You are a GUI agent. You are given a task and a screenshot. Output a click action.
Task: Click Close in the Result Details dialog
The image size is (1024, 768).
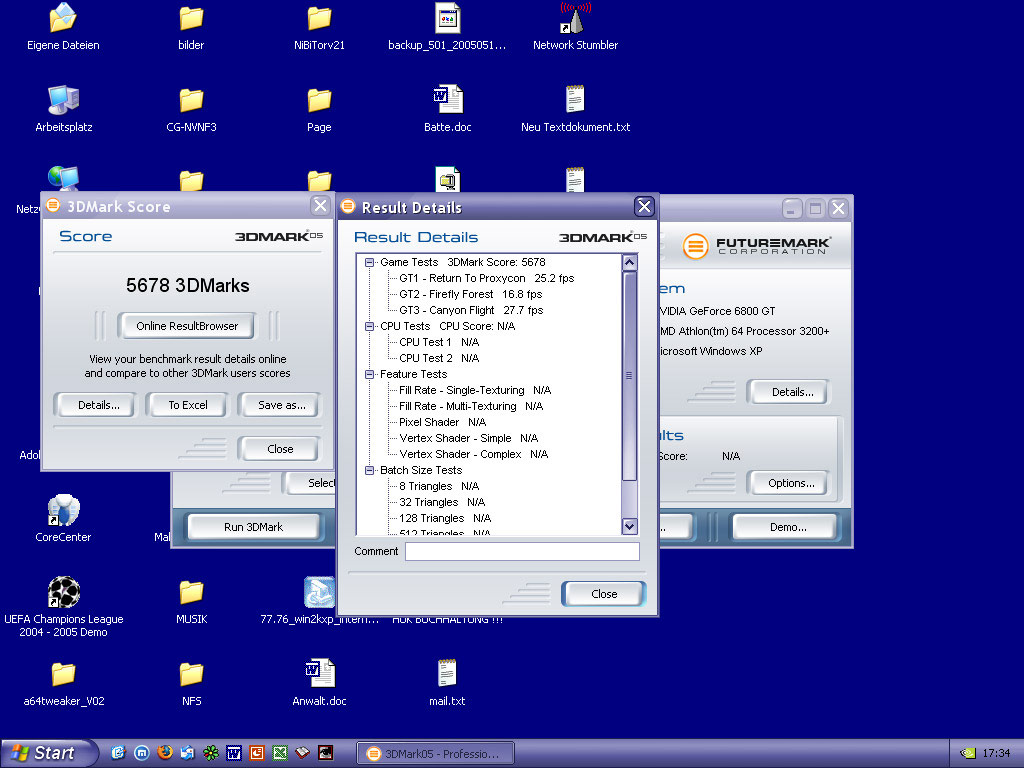coord(604,594)
